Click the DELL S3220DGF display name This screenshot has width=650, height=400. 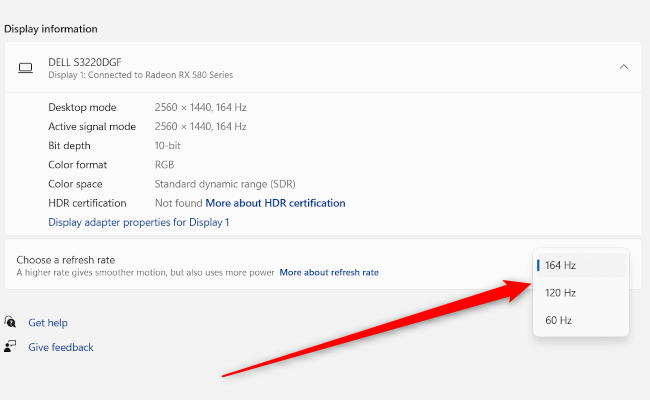click(x=85, y=62)
